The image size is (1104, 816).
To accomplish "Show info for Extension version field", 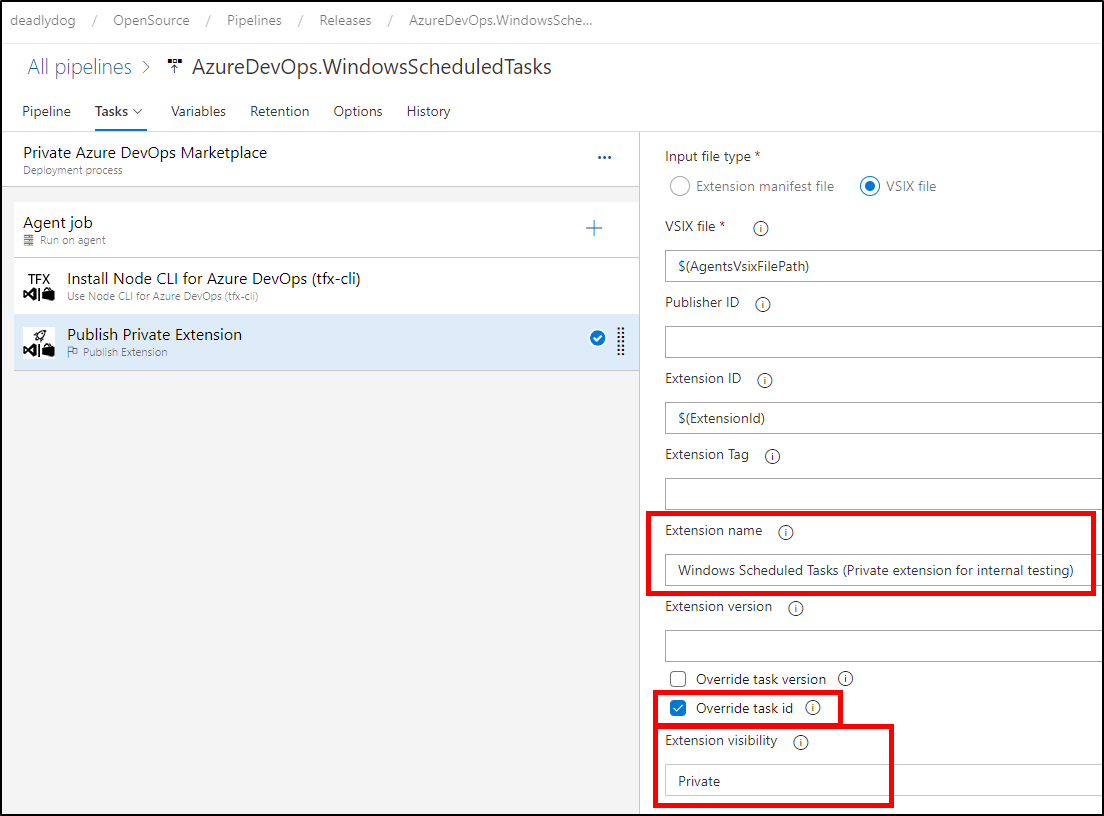I will (x=796, y=608).
